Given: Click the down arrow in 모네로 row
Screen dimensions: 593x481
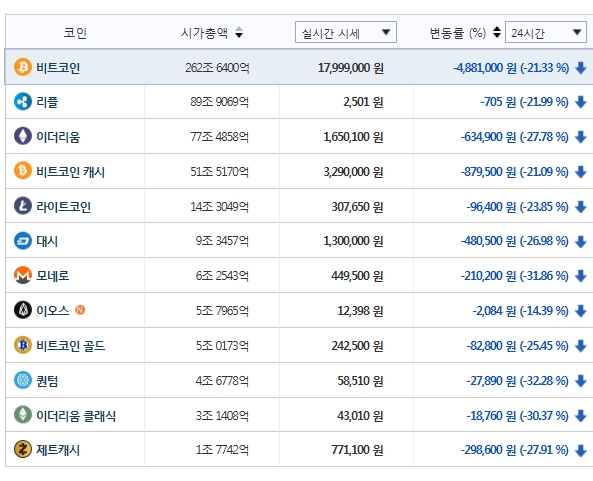Looking at the screenshot, I should click(x=581, y=276).
